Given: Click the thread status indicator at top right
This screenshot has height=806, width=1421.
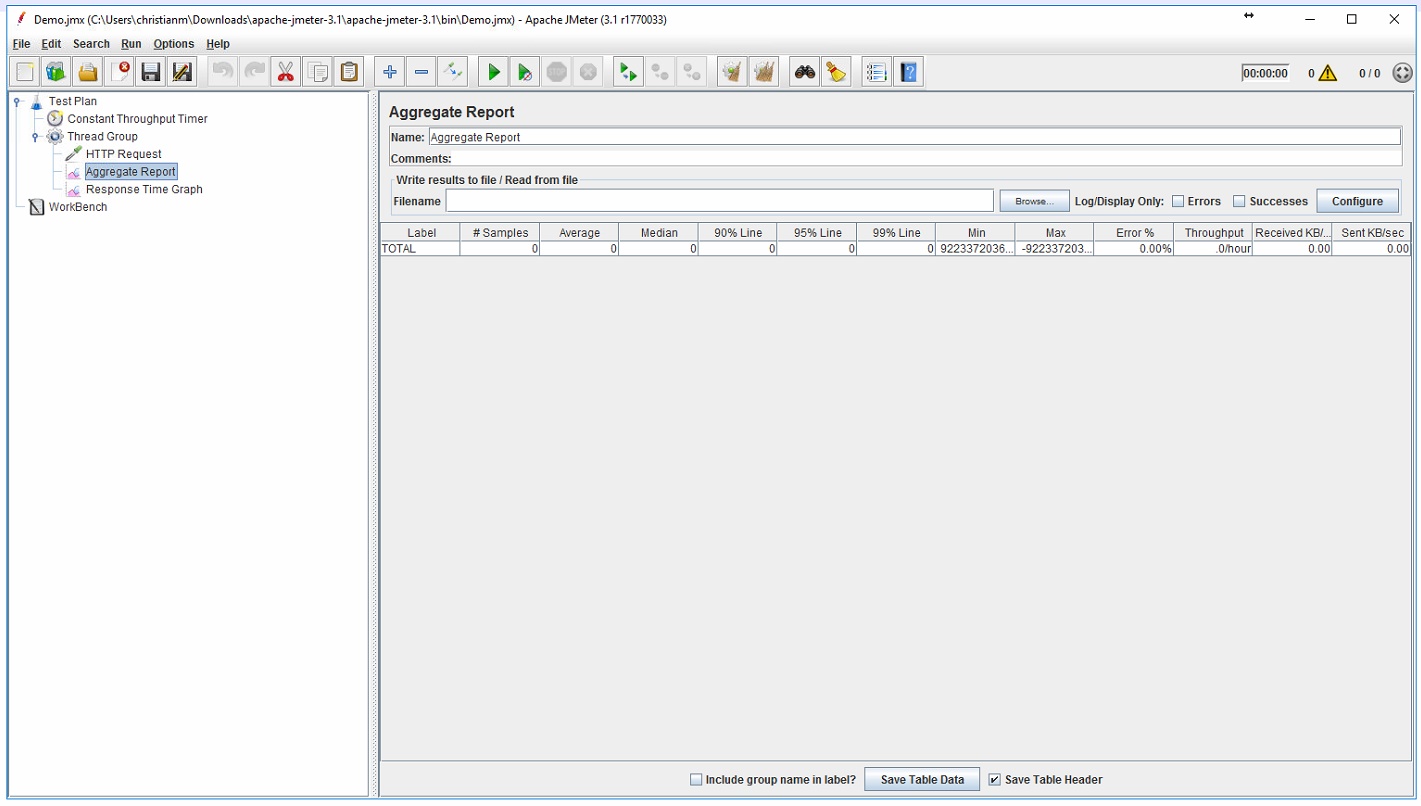Looking at the screenshot, I should click(x=1403, y=73).
